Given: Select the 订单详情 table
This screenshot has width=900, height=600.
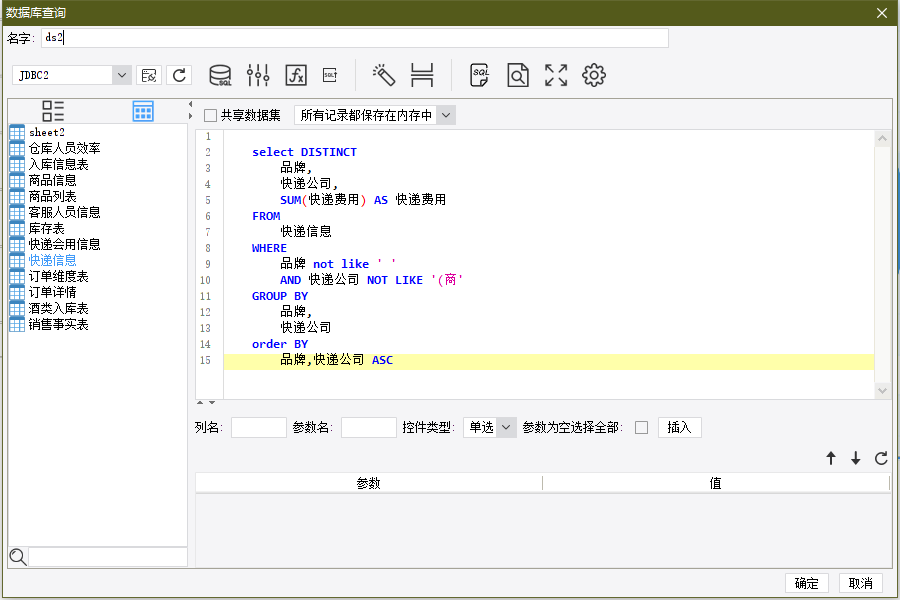Looking at the screenshot, I should coord(52,292).
